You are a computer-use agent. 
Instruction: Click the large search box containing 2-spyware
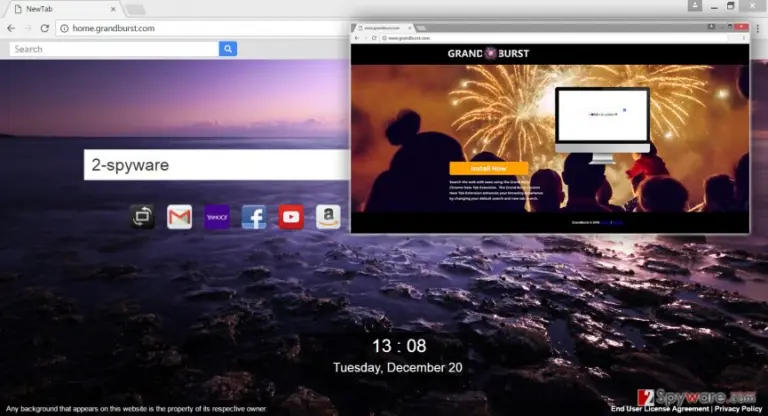[216, 165]
